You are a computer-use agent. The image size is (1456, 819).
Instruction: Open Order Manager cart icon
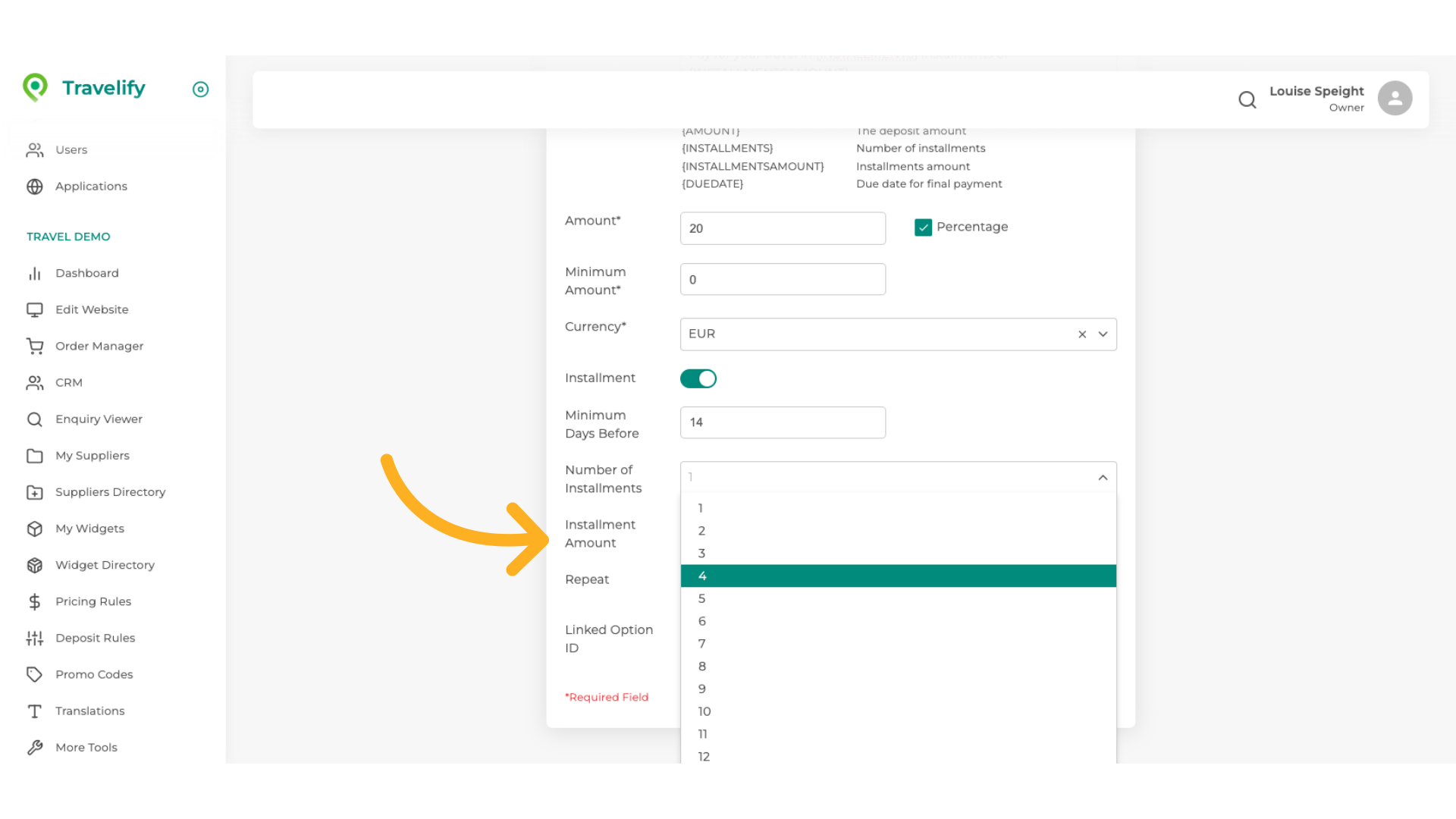pyautogui.click(x=35, y=347)
